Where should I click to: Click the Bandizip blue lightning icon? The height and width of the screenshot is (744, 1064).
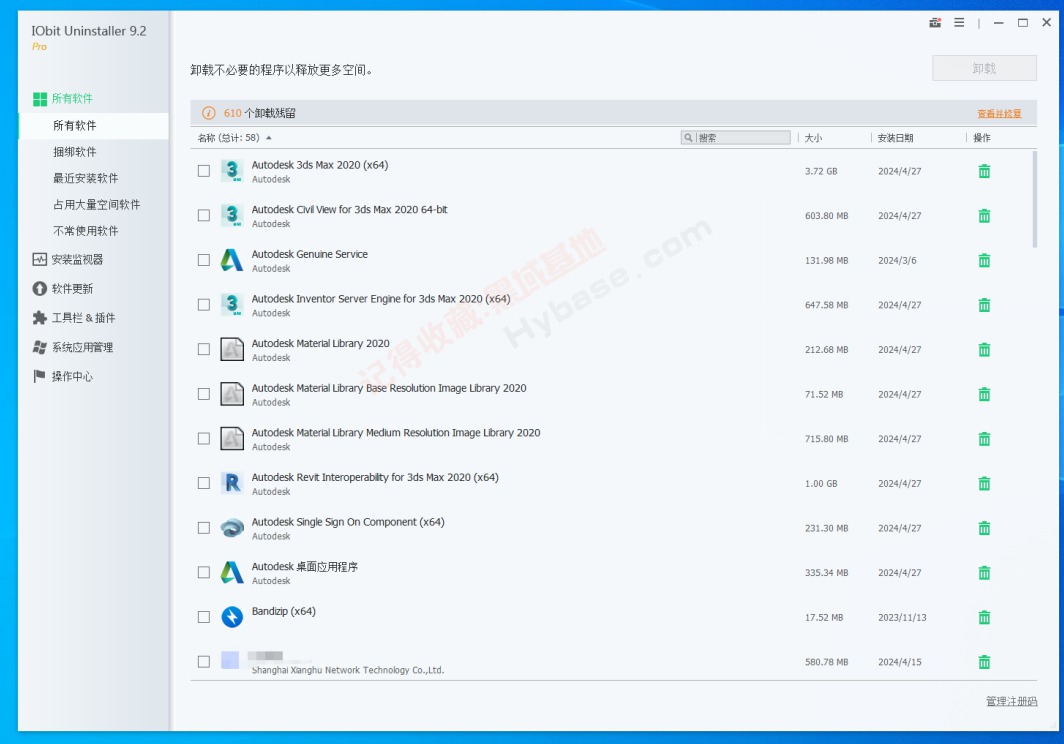coord(232,616)
